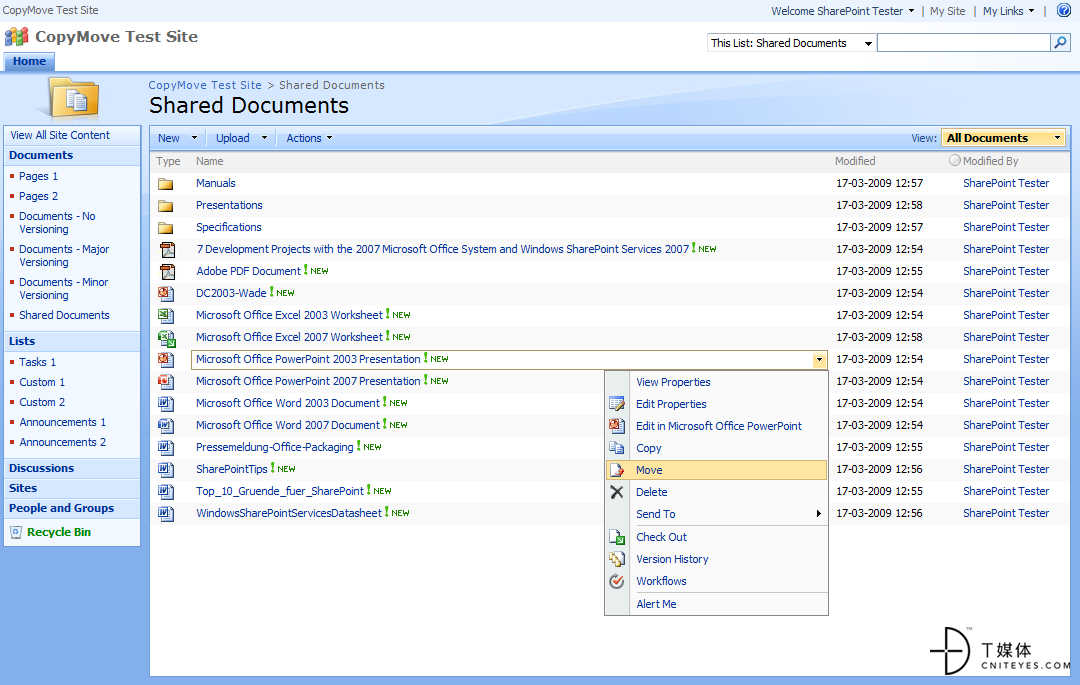Click the Check Out menu icon
1080x685 pixels.
tap(616, 537)
